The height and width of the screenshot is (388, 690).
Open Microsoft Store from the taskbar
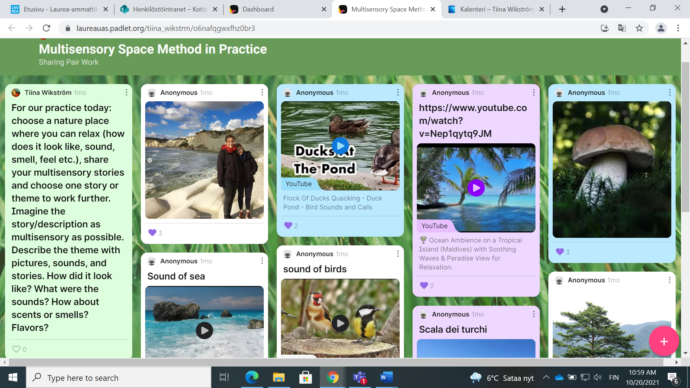pos(305,377)
